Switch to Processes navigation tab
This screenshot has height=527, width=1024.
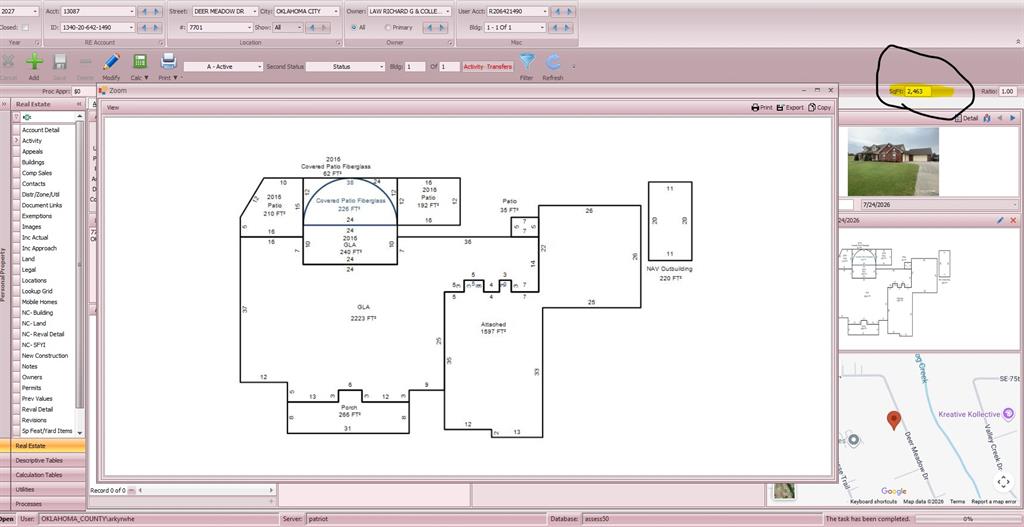(x=42, y=504)
